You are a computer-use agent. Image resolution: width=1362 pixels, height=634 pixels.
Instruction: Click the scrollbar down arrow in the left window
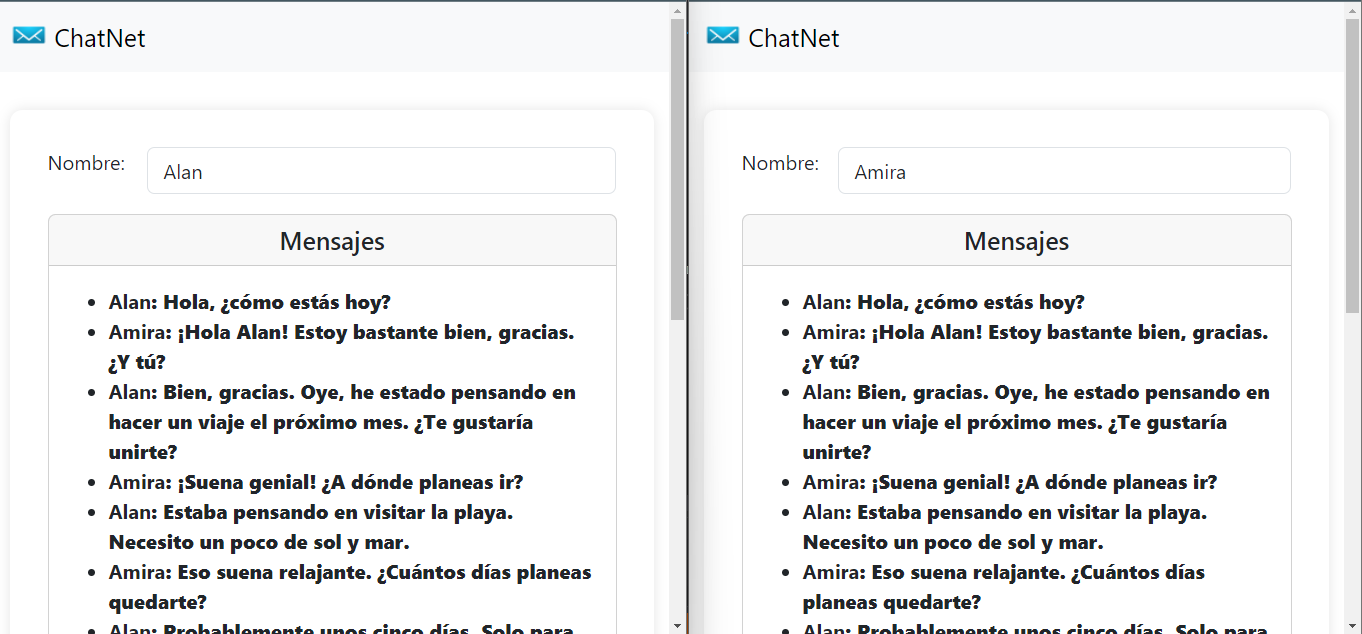click(x=679, y=624)
